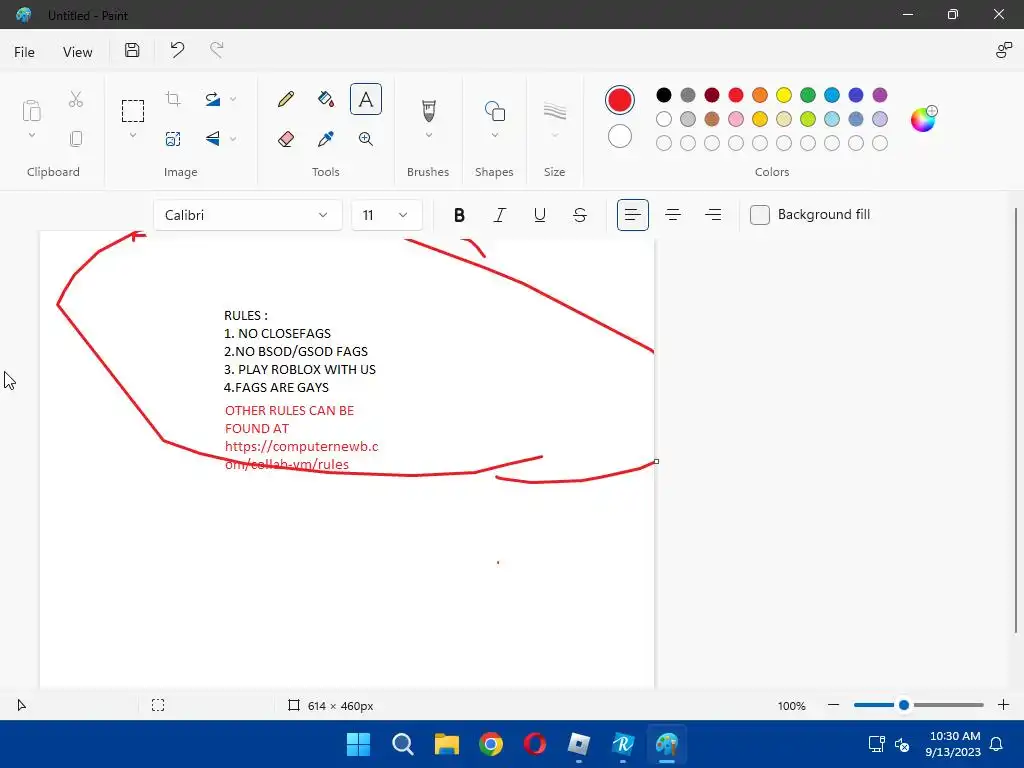Select the Text tool

366,99
